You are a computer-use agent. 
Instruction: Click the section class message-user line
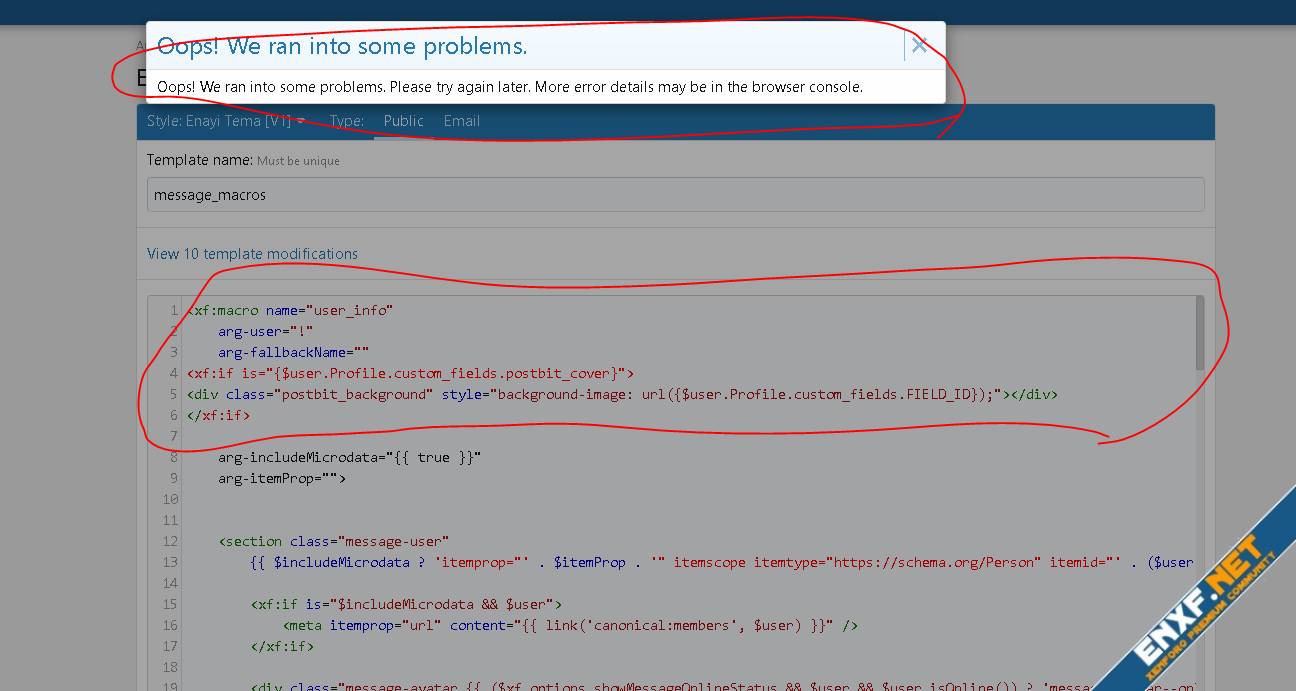pos(334,541)
